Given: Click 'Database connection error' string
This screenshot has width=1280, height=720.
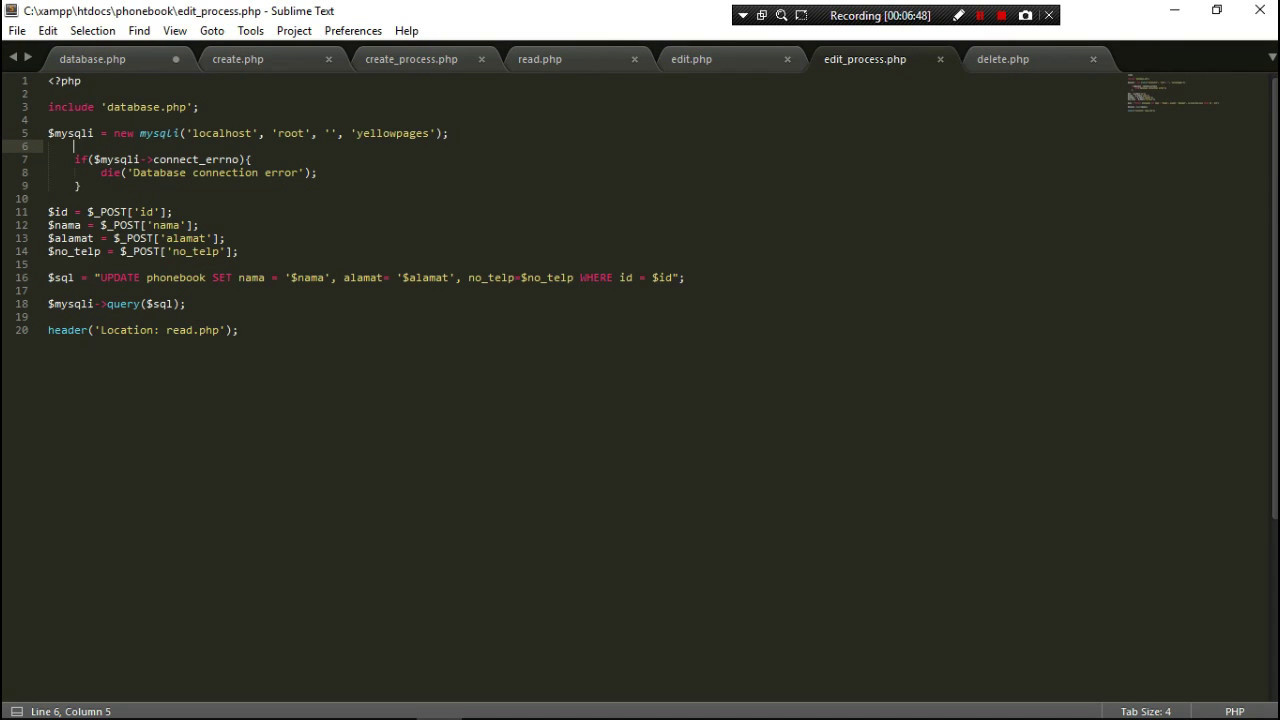Looking at the screenshot, I should [215, 172].
